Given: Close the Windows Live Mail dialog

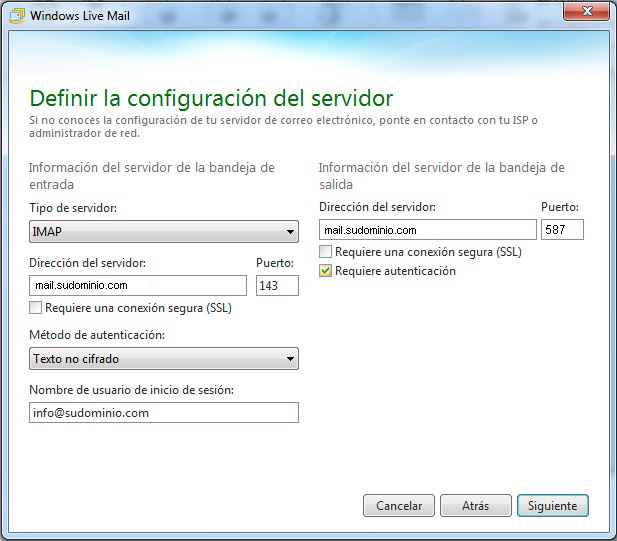Looking at the screenshot, I should click(586, 11).
